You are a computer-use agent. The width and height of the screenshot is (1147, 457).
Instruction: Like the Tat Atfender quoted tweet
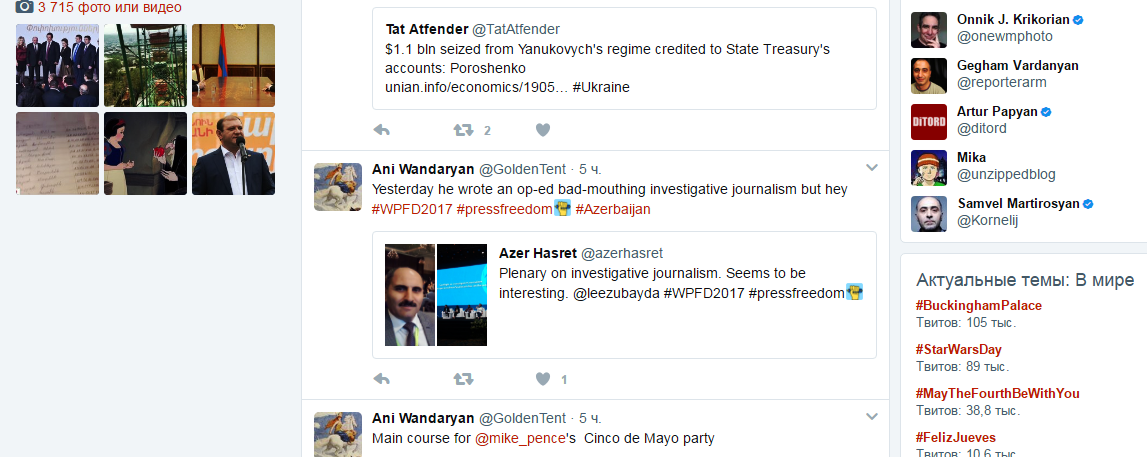(542, 130)
